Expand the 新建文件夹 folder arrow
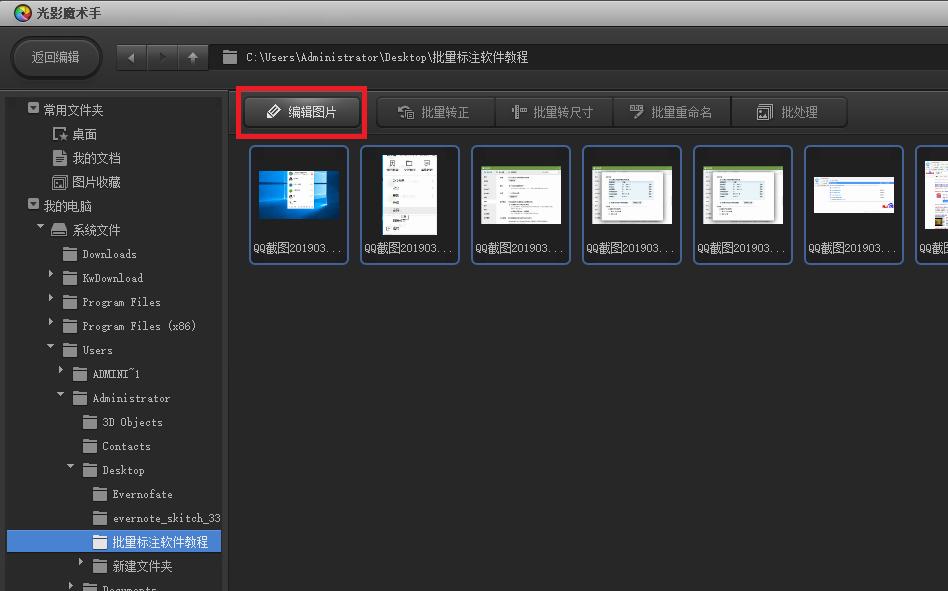 coord(81,562)
